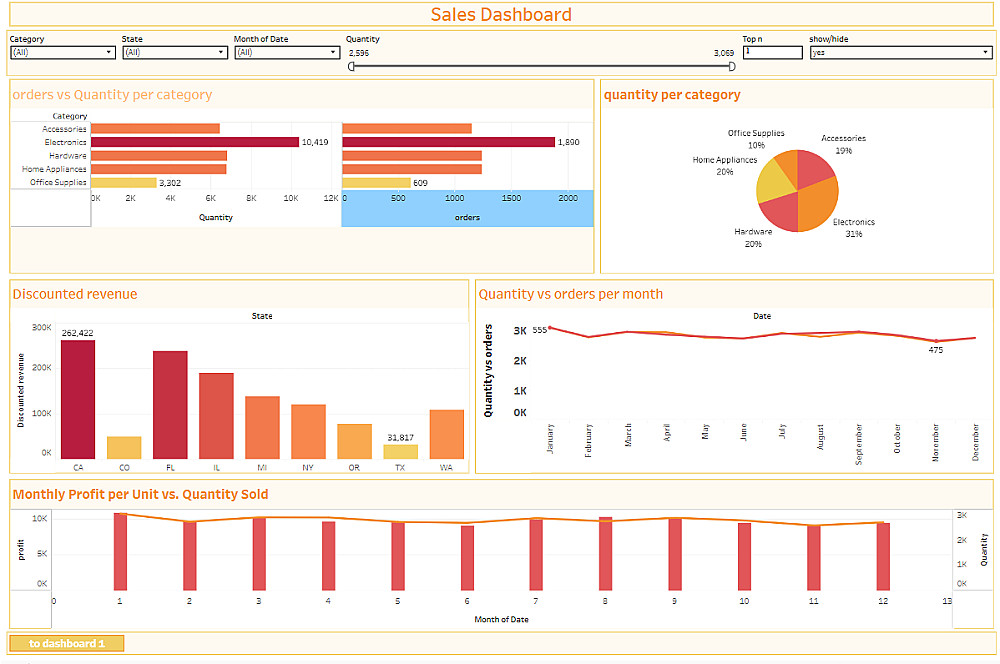Open the Month of Date filter dropdown
The image size is (1000, 664).
(x=287, y=52)
